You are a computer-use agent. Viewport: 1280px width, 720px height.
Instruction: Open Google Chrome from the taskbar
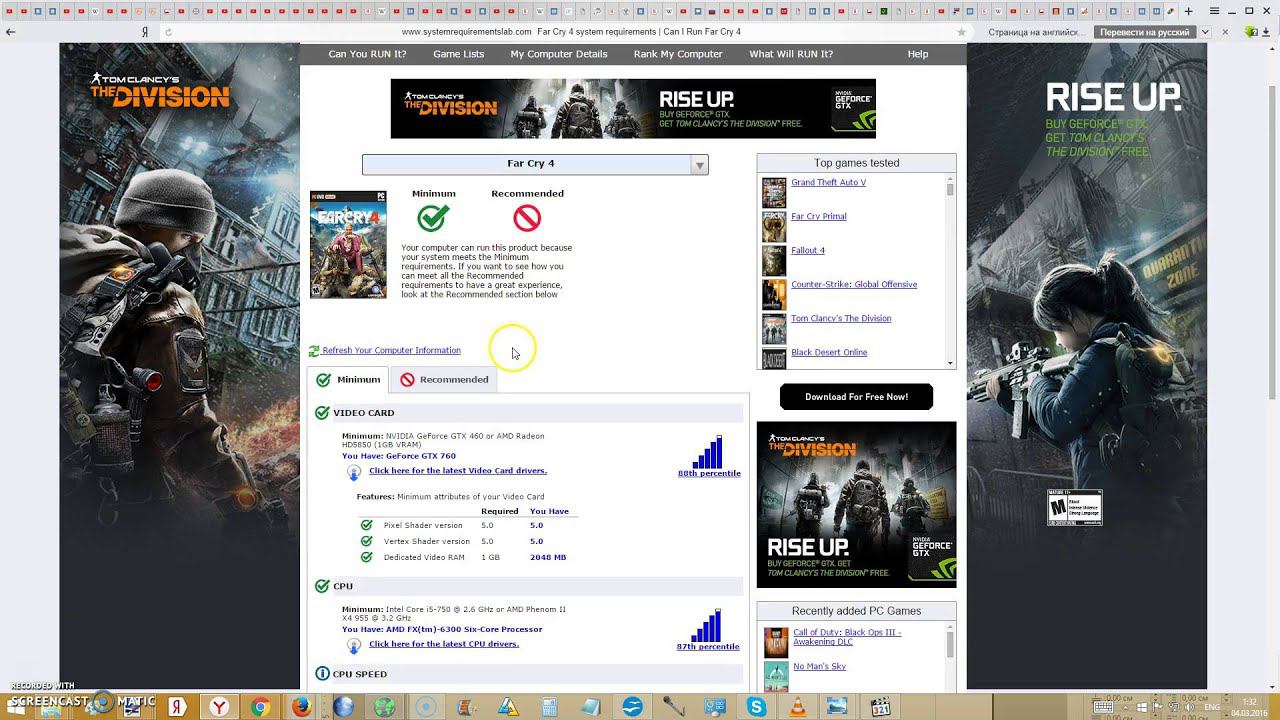[x=260, y=707]
